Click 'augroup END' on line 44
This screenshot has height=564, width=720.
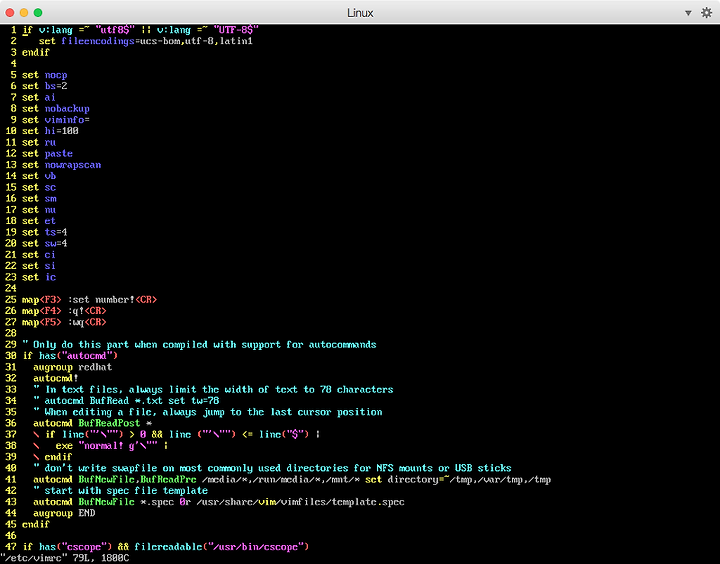[x=64, y=513]
